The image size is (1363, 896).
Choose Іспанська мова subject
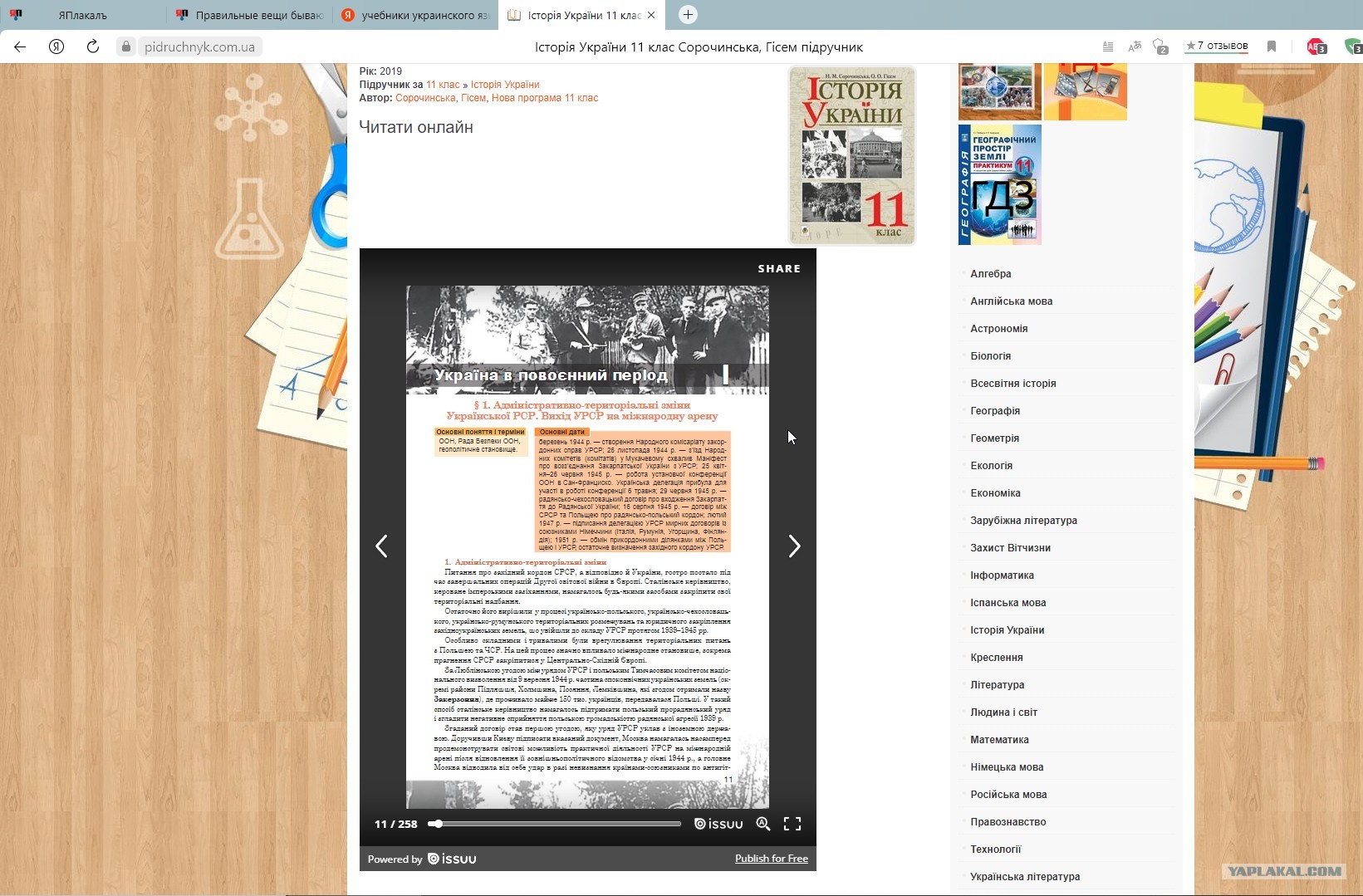tap(1008, 603)
